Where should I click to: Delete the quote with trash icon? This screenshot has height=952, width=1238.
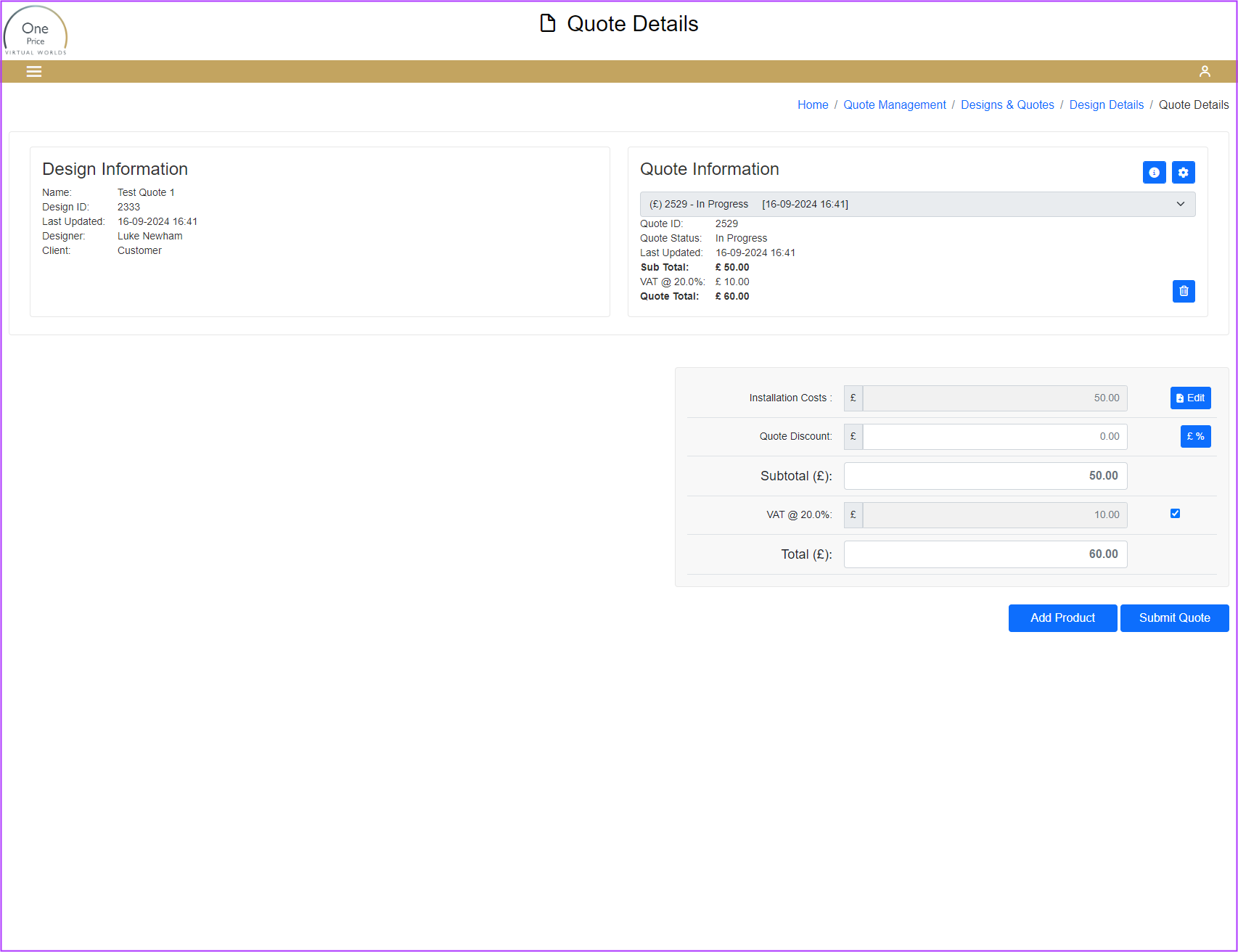[x=1184, y=291]
